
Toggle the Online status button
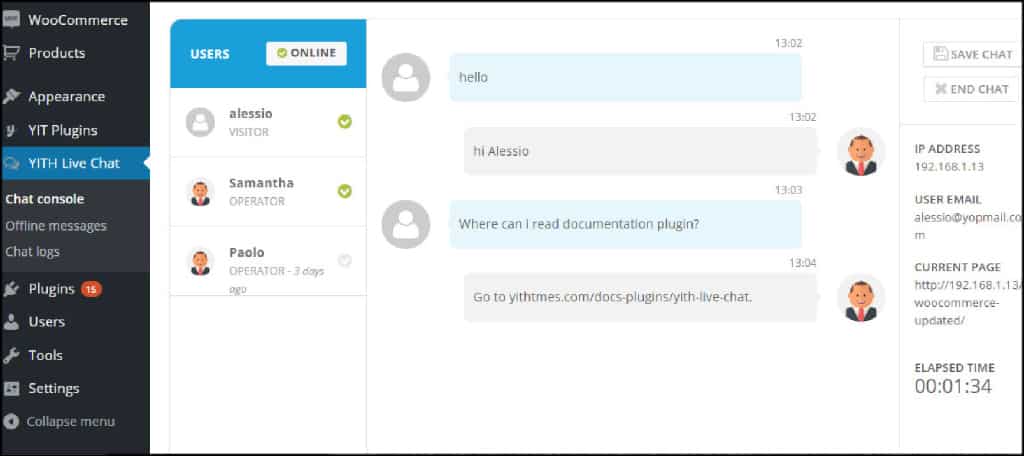[x=306, y=54]
